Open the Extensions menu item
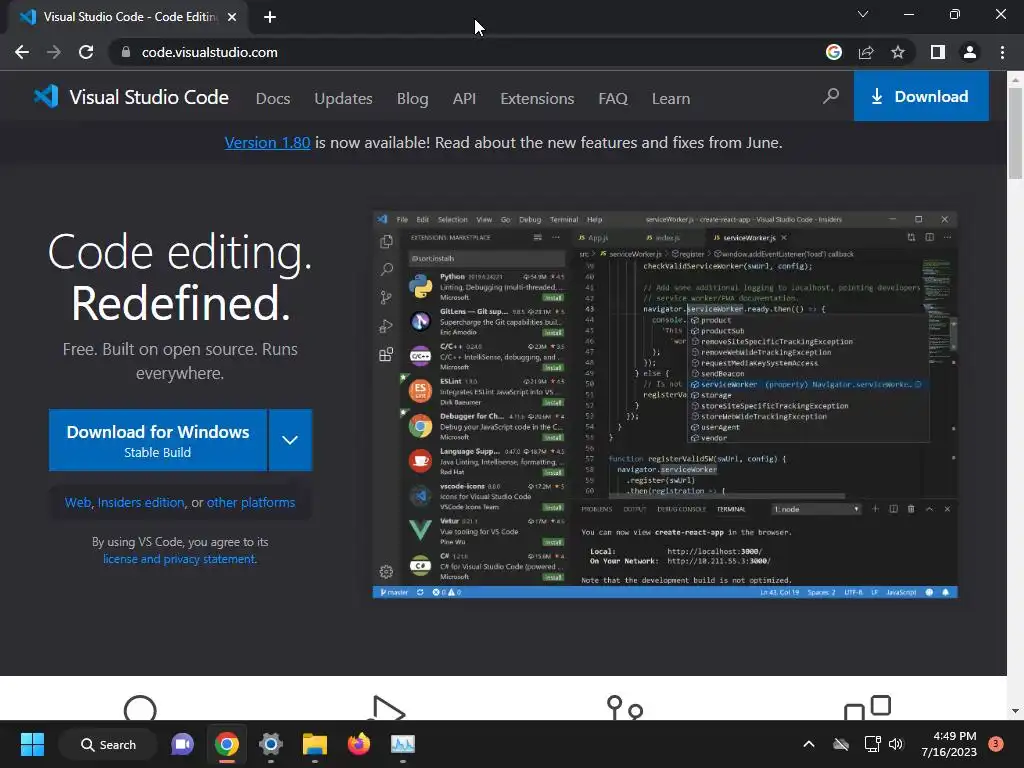The height and width of the screenshot is (768, 1024). tap(537, 99)
